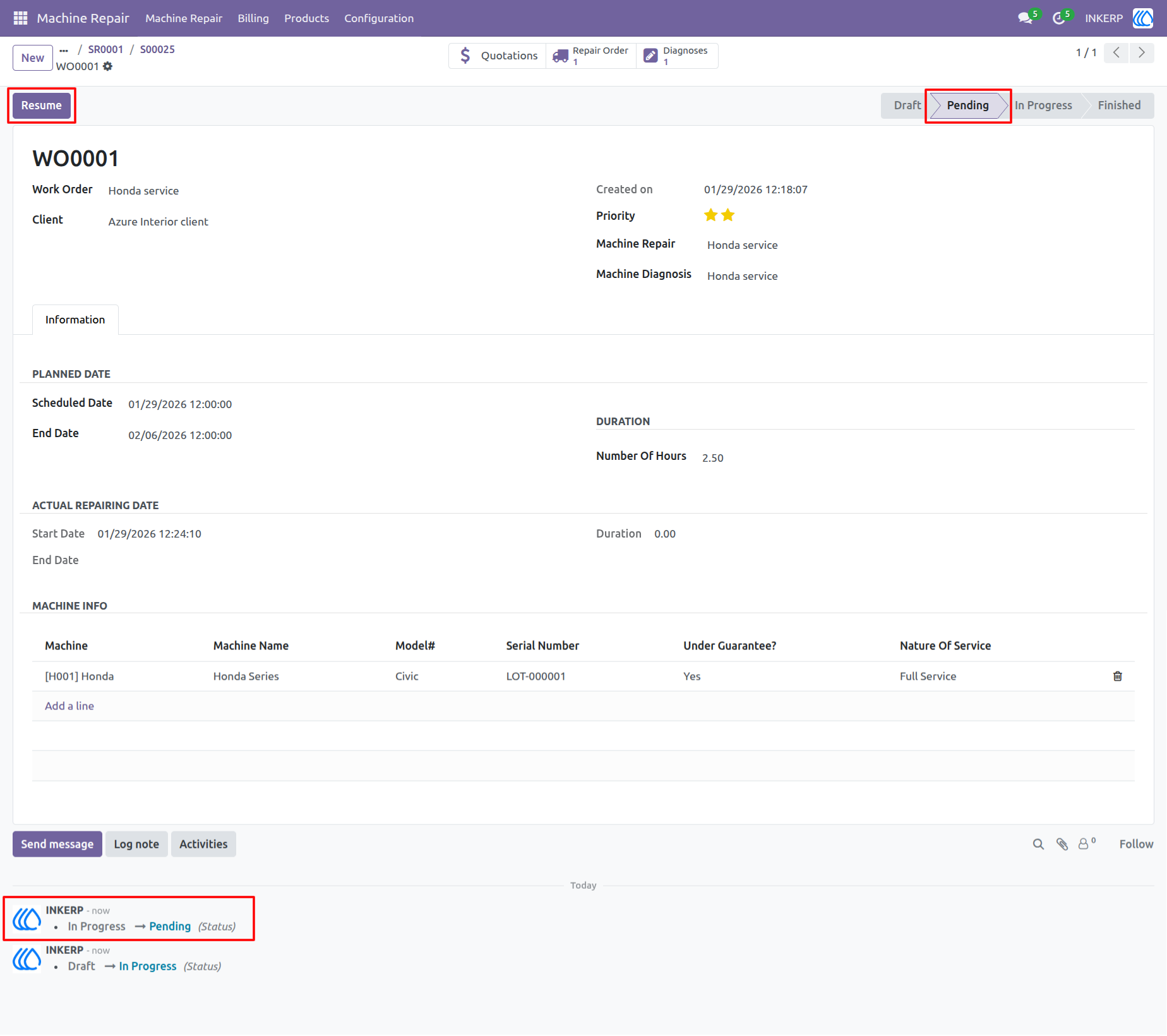Click the paperclip attachments icon
The width and height of the screenshot is (1167, 1036).
pyautogui.click(x=1062, y=845)
